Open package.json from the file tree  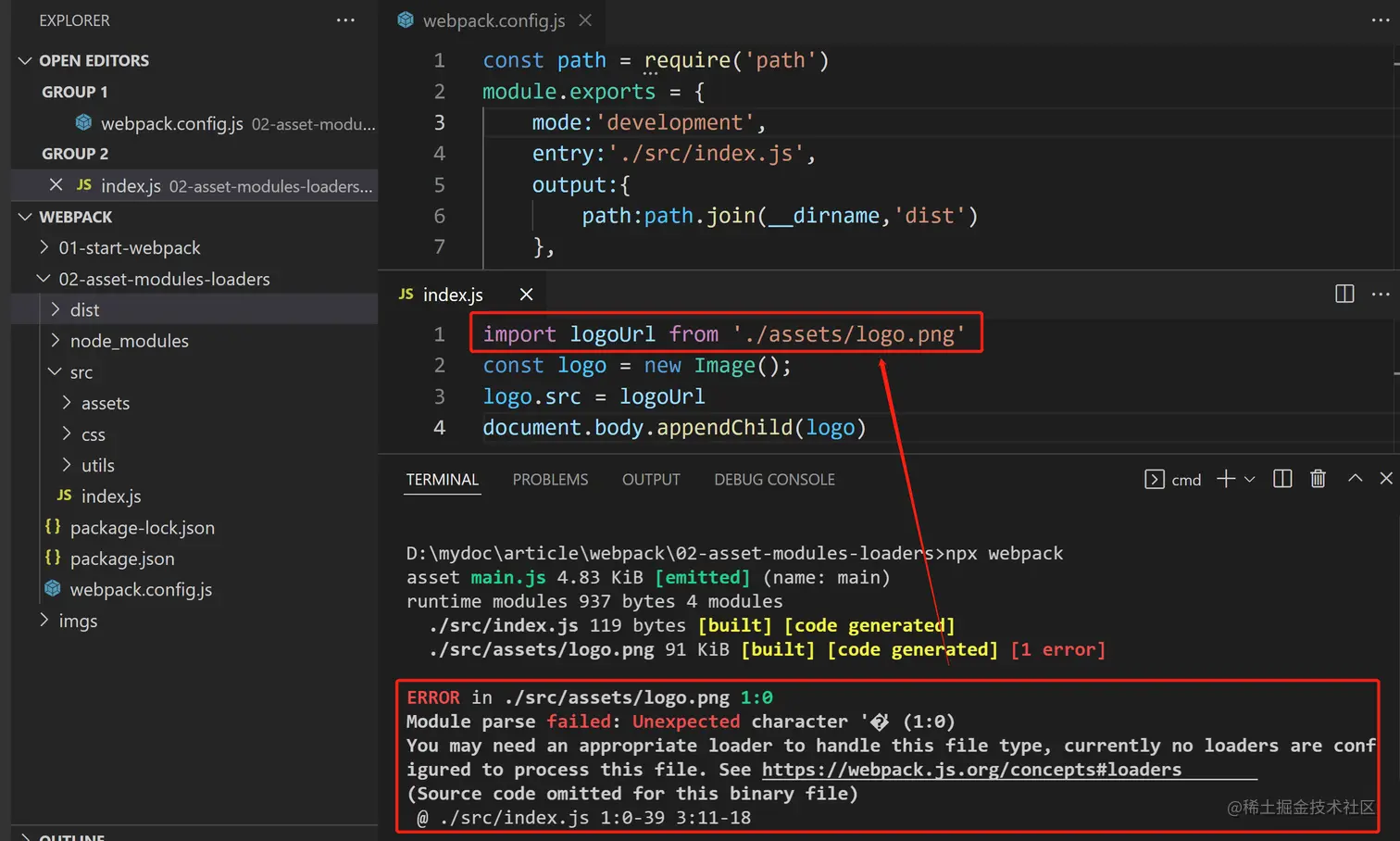point(122,559)
